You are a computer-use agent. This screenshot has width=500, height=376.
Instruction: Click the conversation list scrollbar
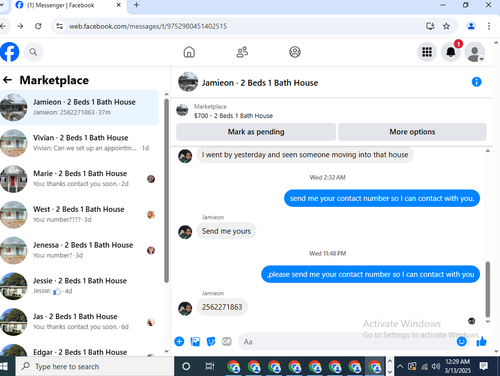click(x=166, y=190)
